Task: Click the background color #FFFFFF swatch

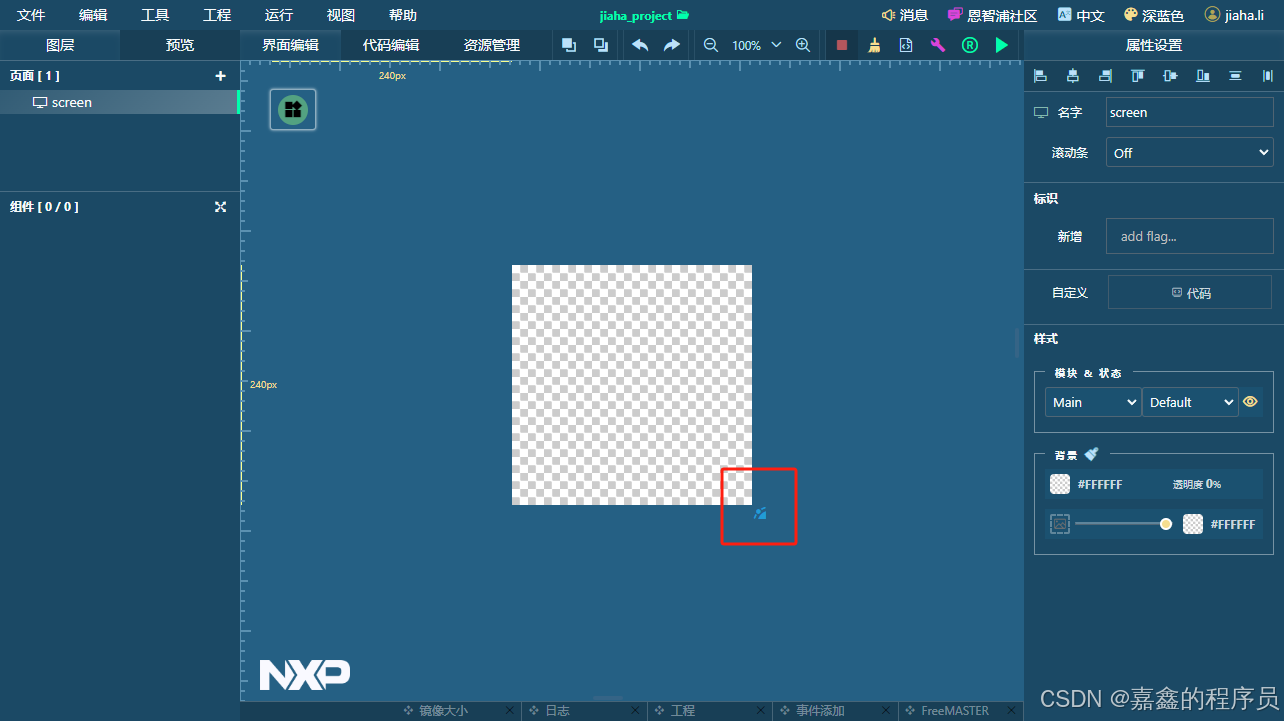Action: point(1060,484)
